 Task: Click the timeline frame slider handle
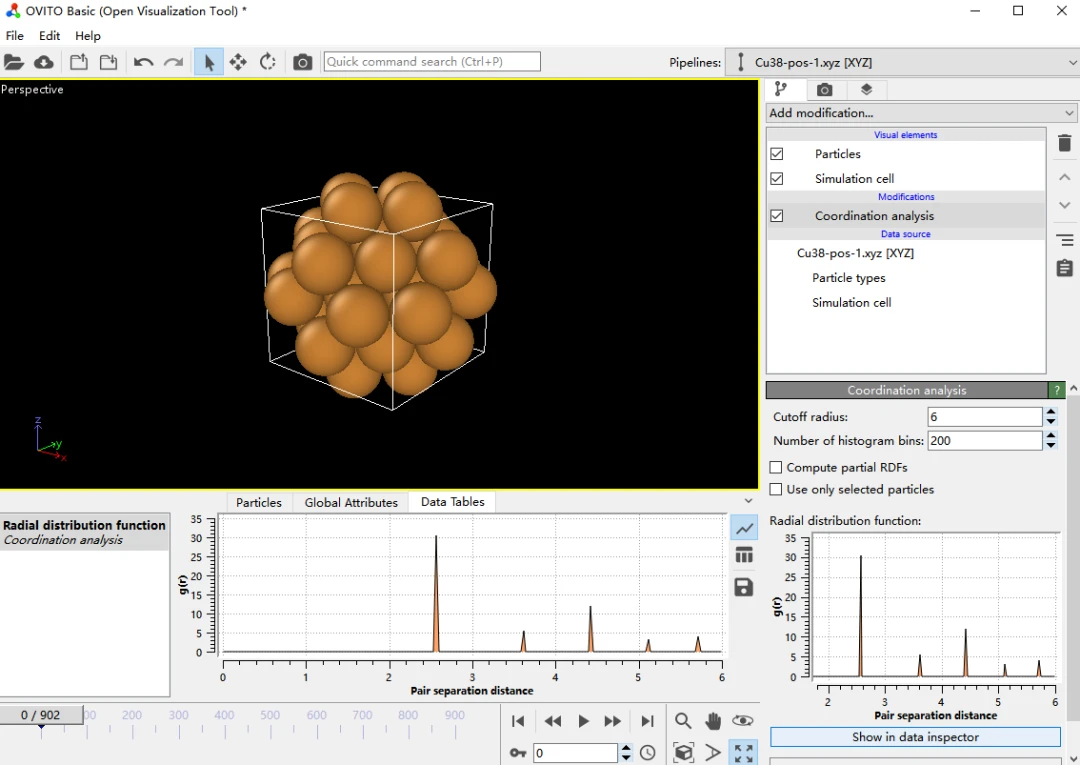[41, 715]
